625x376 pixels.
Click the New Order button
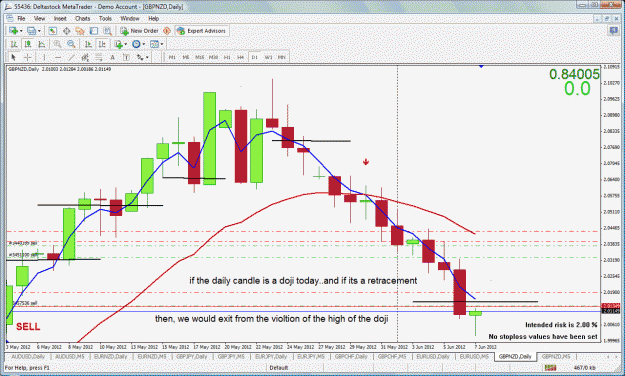pos(140,31)
